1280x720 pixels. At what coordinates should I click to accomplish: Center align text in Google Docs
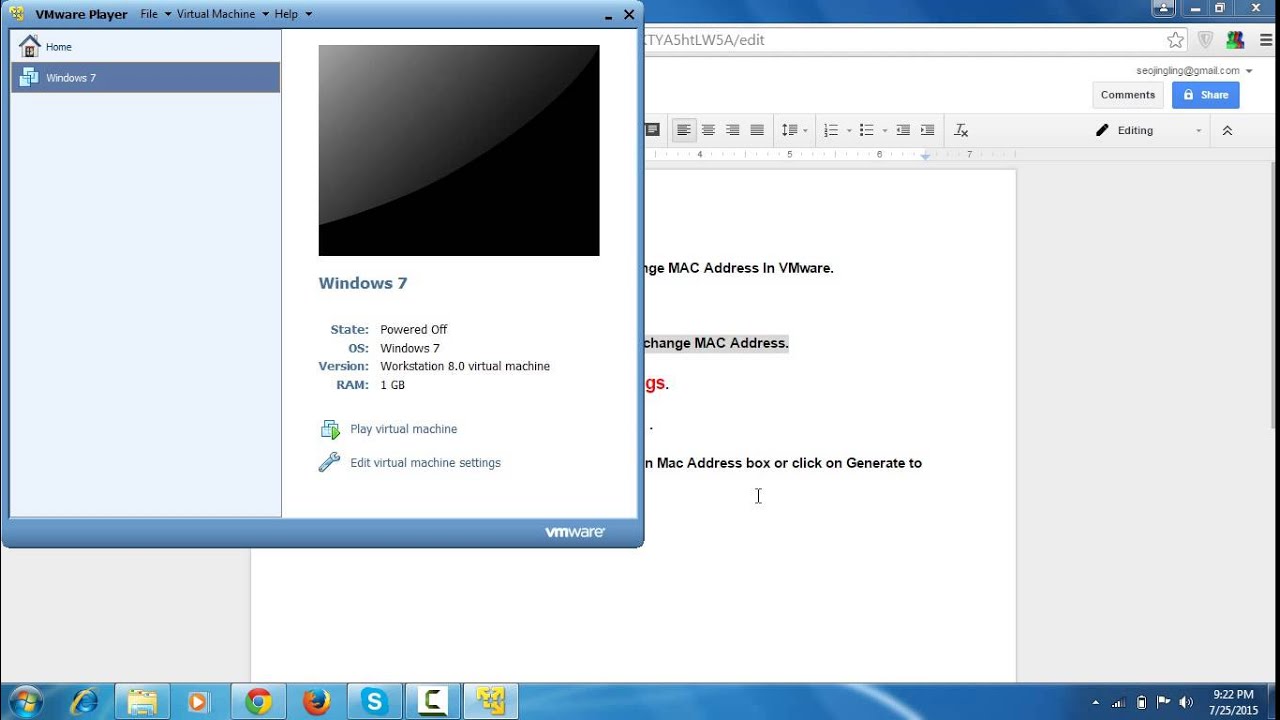point(708,130)
